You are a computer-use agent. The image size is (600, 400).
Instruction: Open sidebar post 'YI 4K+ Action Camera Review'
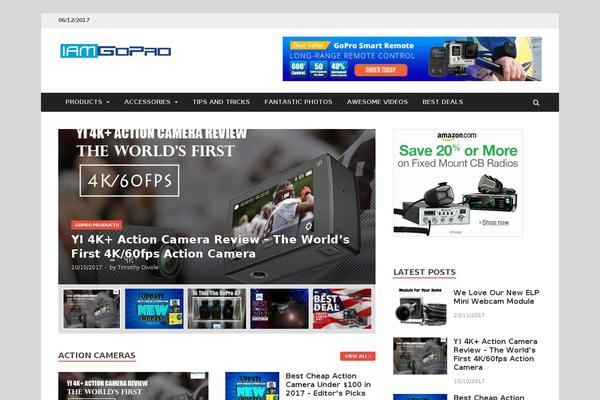tap(495, 354)
